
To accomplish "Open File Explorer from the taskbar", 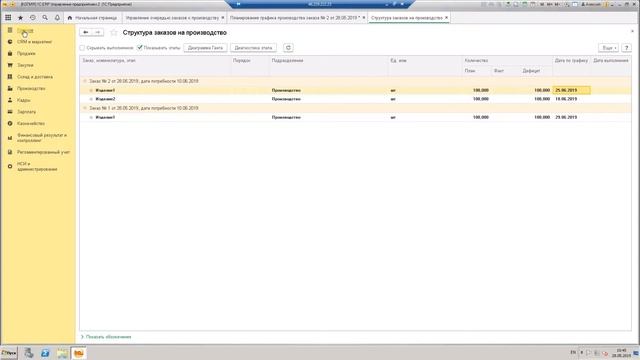I will coord(62,353).
